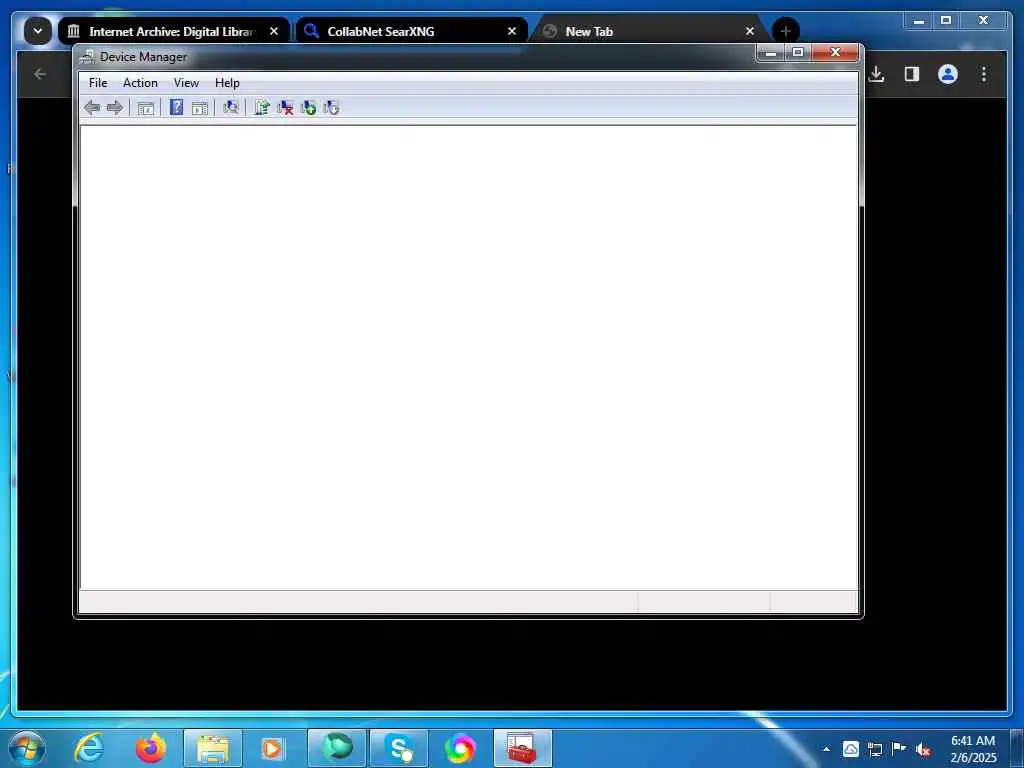Launch Internet Explorer from the taskbar

click(89, 748)
